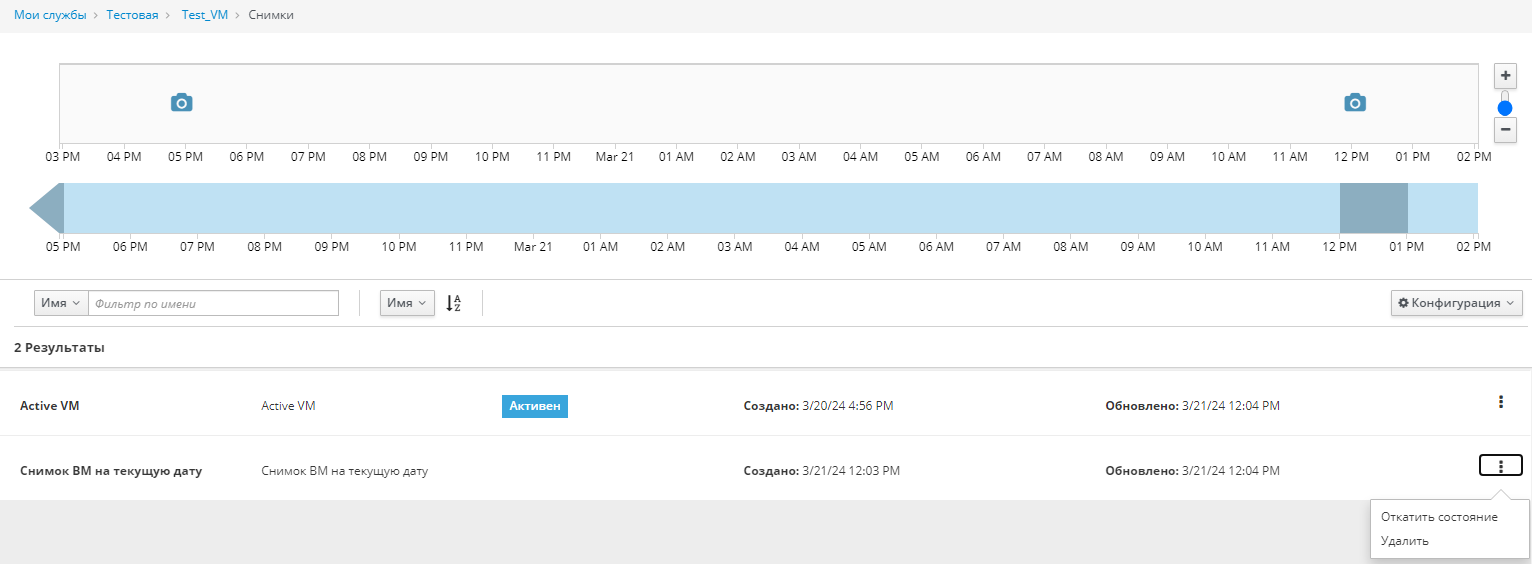This screenshot has width=1532, height=564.
Task: Open the Тестовая breadcrumb link
Action: (x=132, y=16)
